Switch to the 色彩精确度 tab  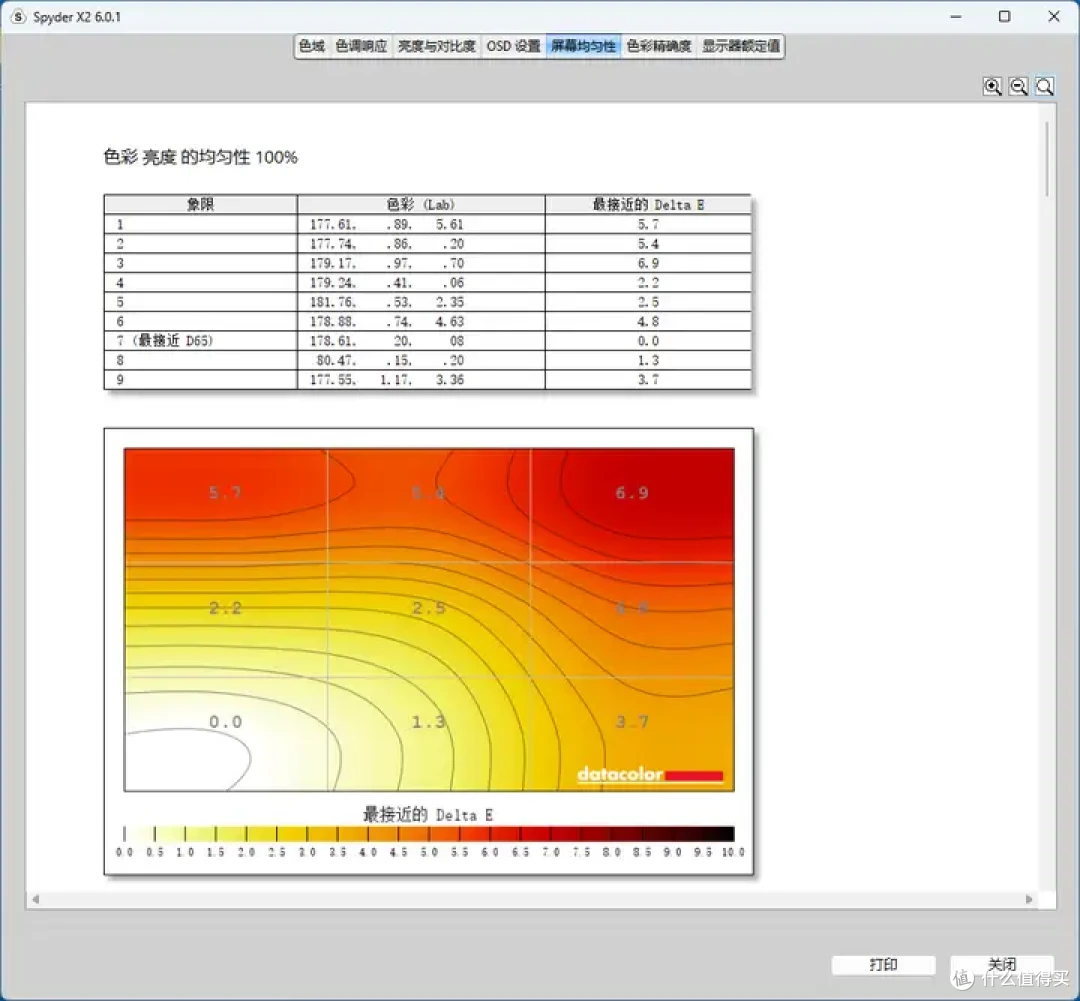coord(658,46)
